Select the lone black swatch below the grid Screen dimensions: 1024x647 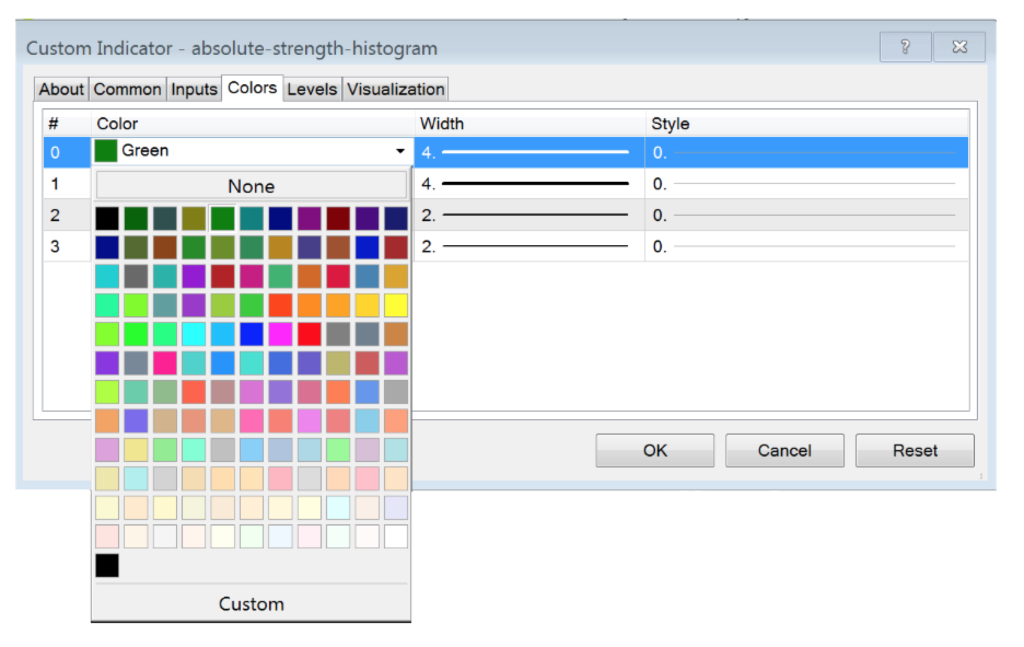click(x=107, y=566)
